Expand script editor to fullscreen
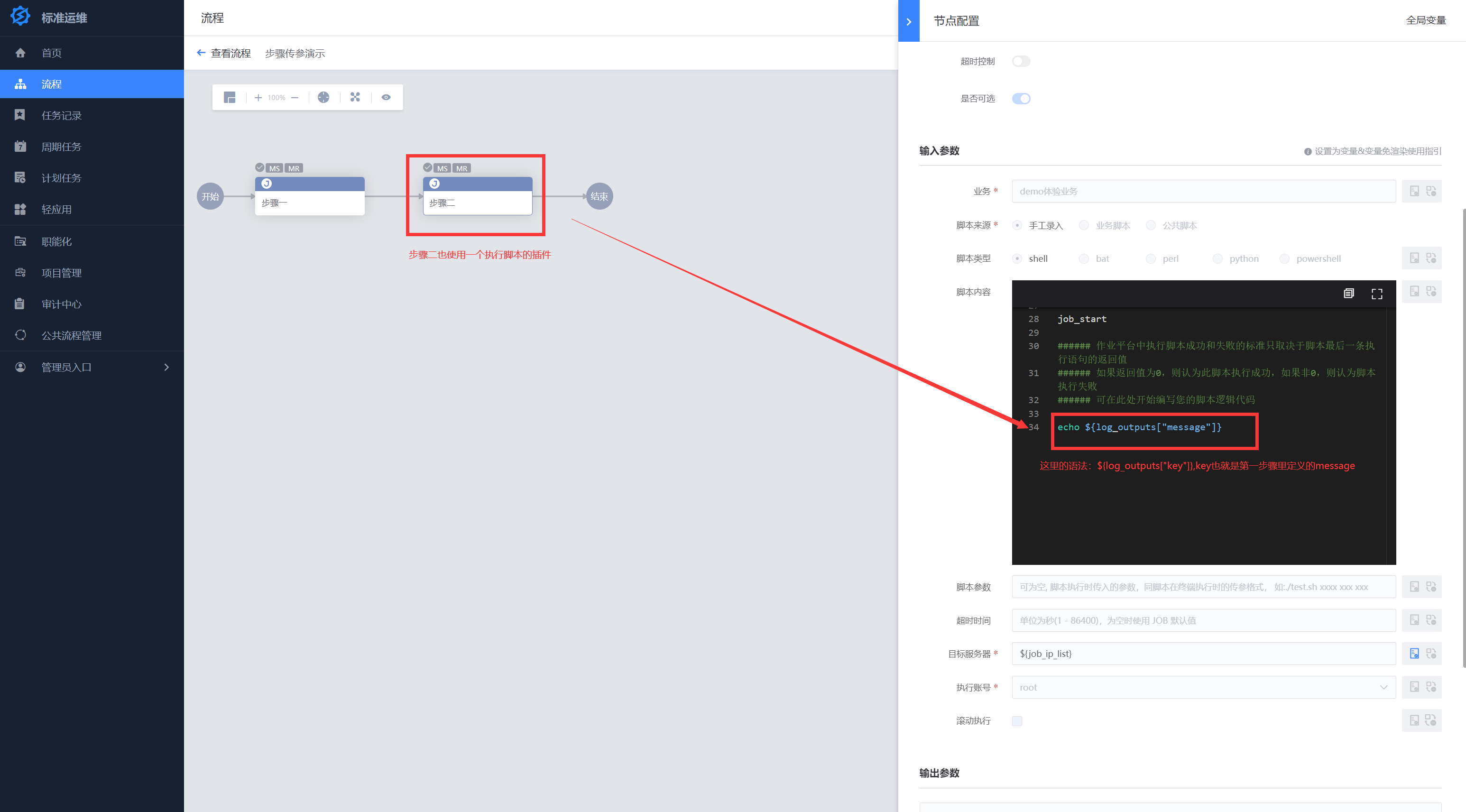Screen dimensions: 1466x812 [x=1377, y=294]
